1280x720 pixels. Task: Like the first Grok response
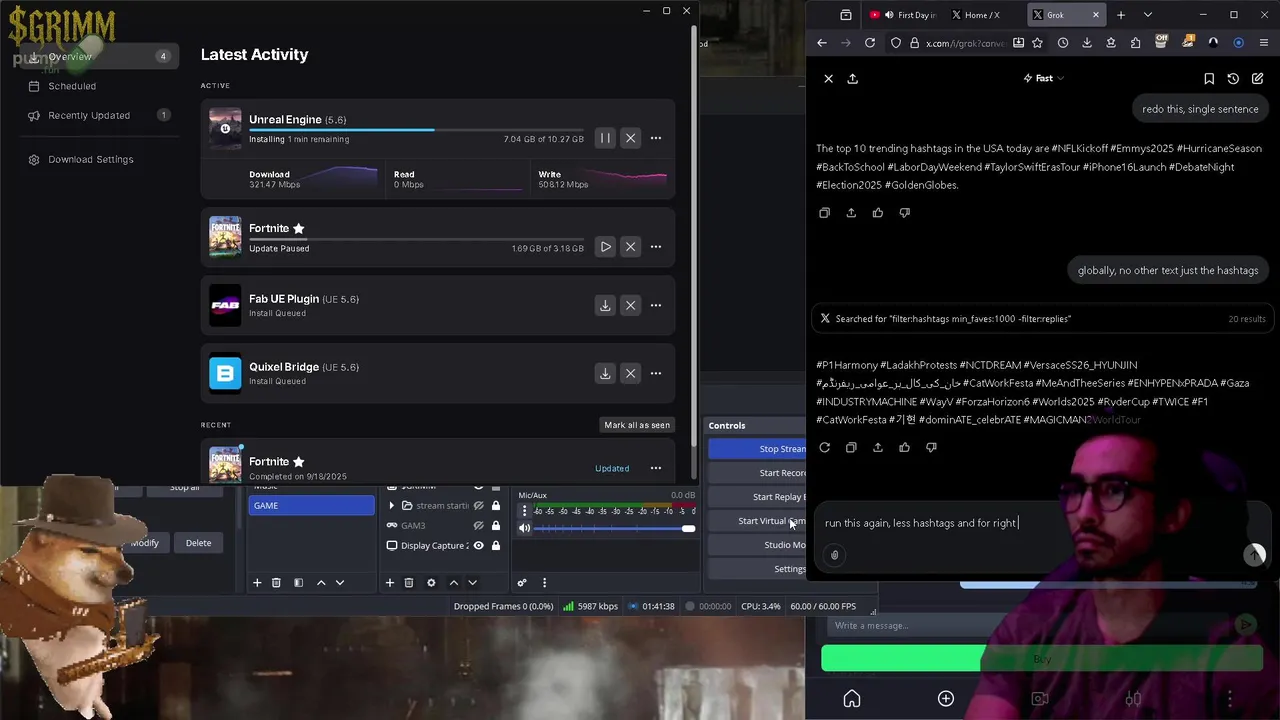click(878, 213)
